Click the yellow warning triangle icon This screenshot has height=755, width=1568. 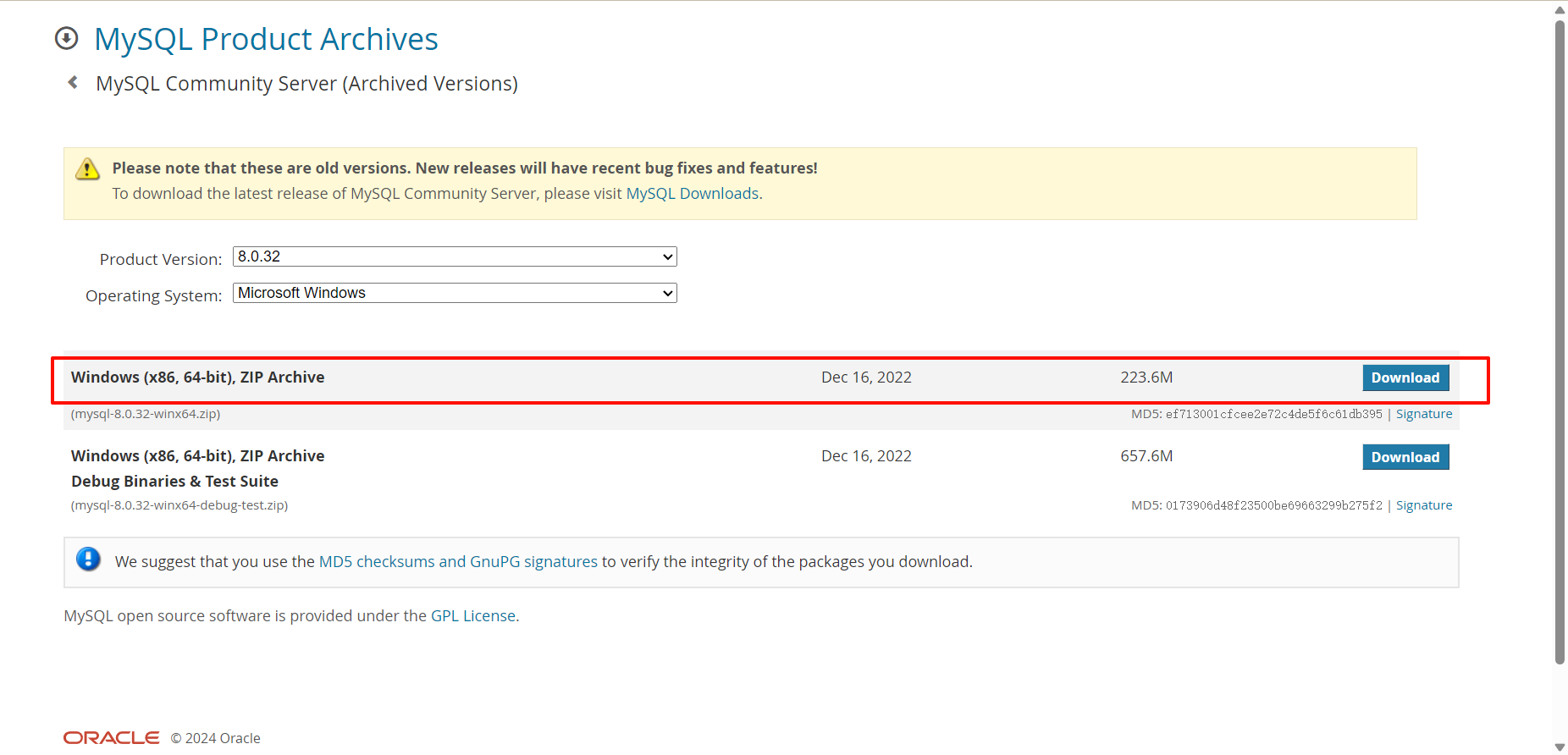point(87,169)
